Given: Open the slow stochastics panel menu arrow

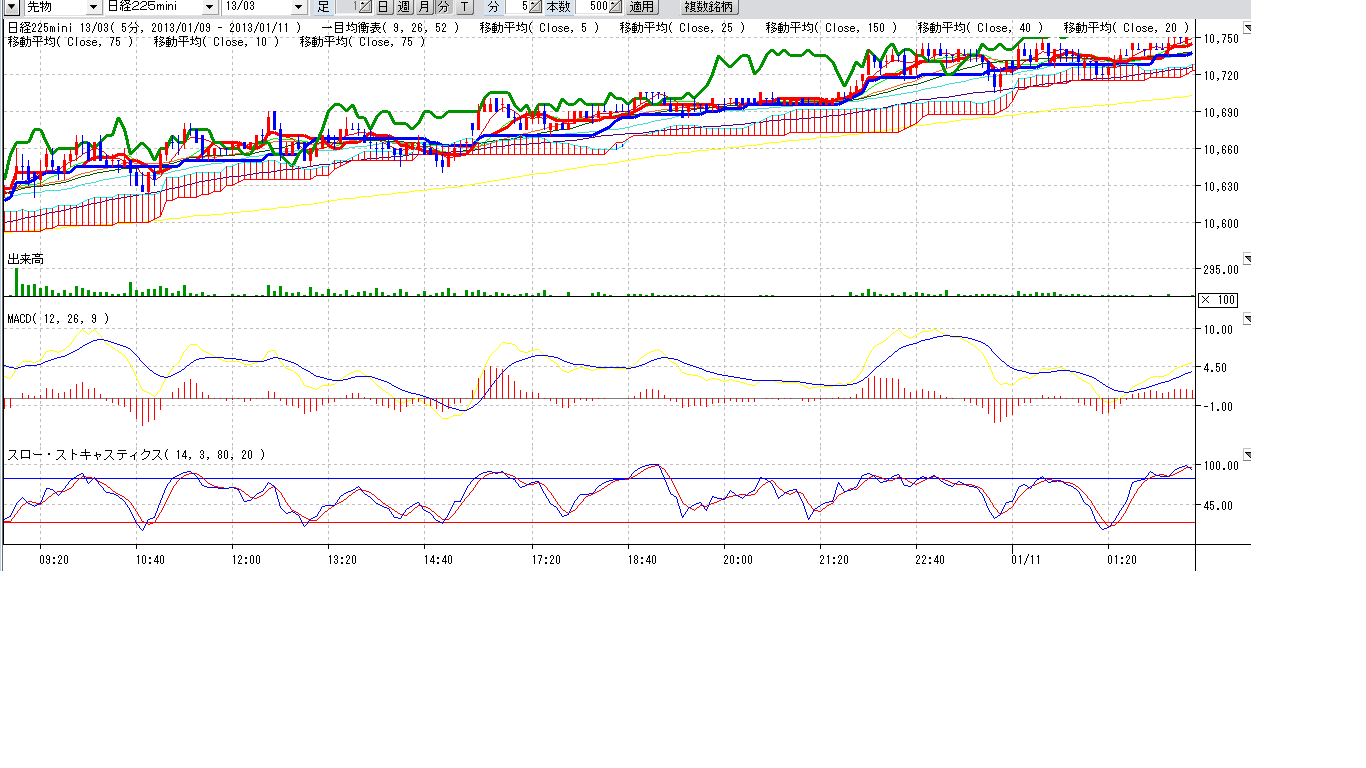Looking at the screenshot, I should click(1245, 455).
